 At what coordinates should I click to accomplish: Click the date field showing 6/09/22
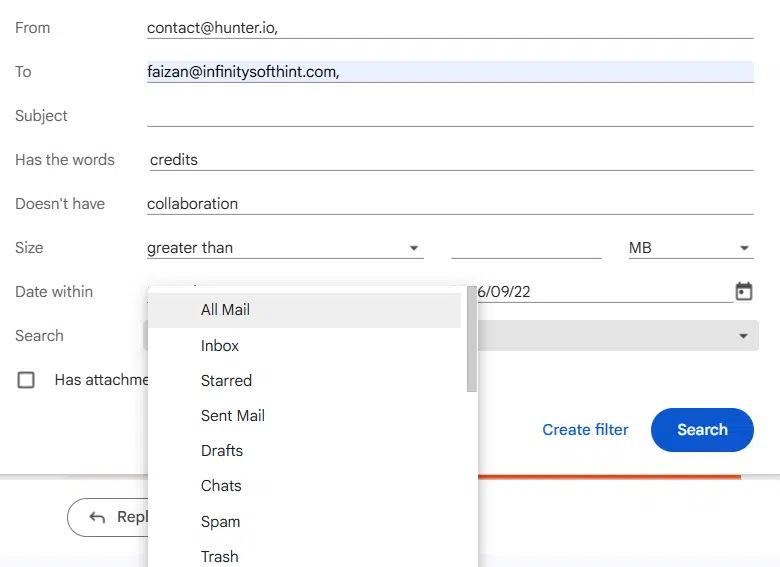coord(605,291)
